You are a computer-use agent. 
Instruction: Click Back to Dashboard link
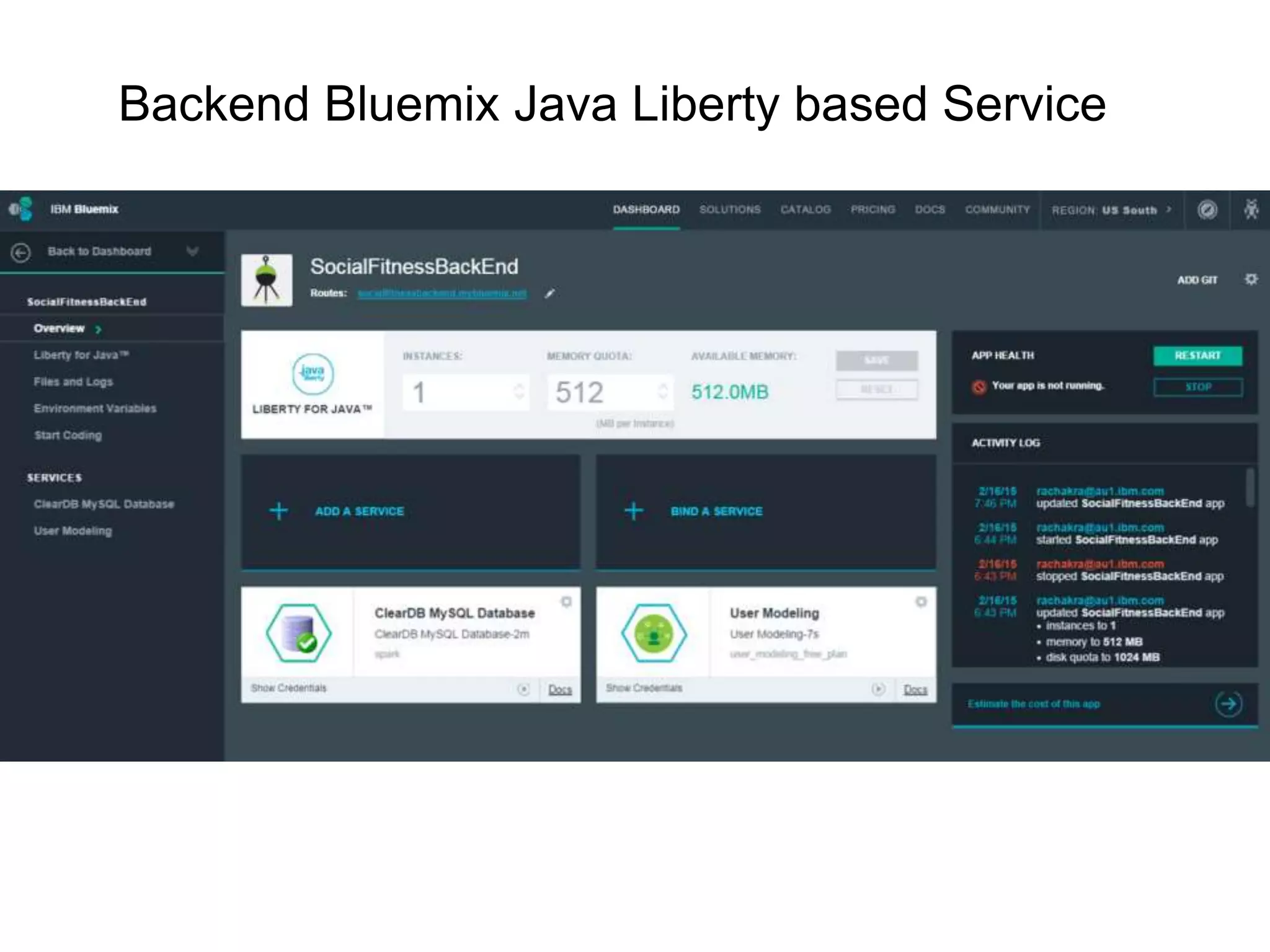99,251
